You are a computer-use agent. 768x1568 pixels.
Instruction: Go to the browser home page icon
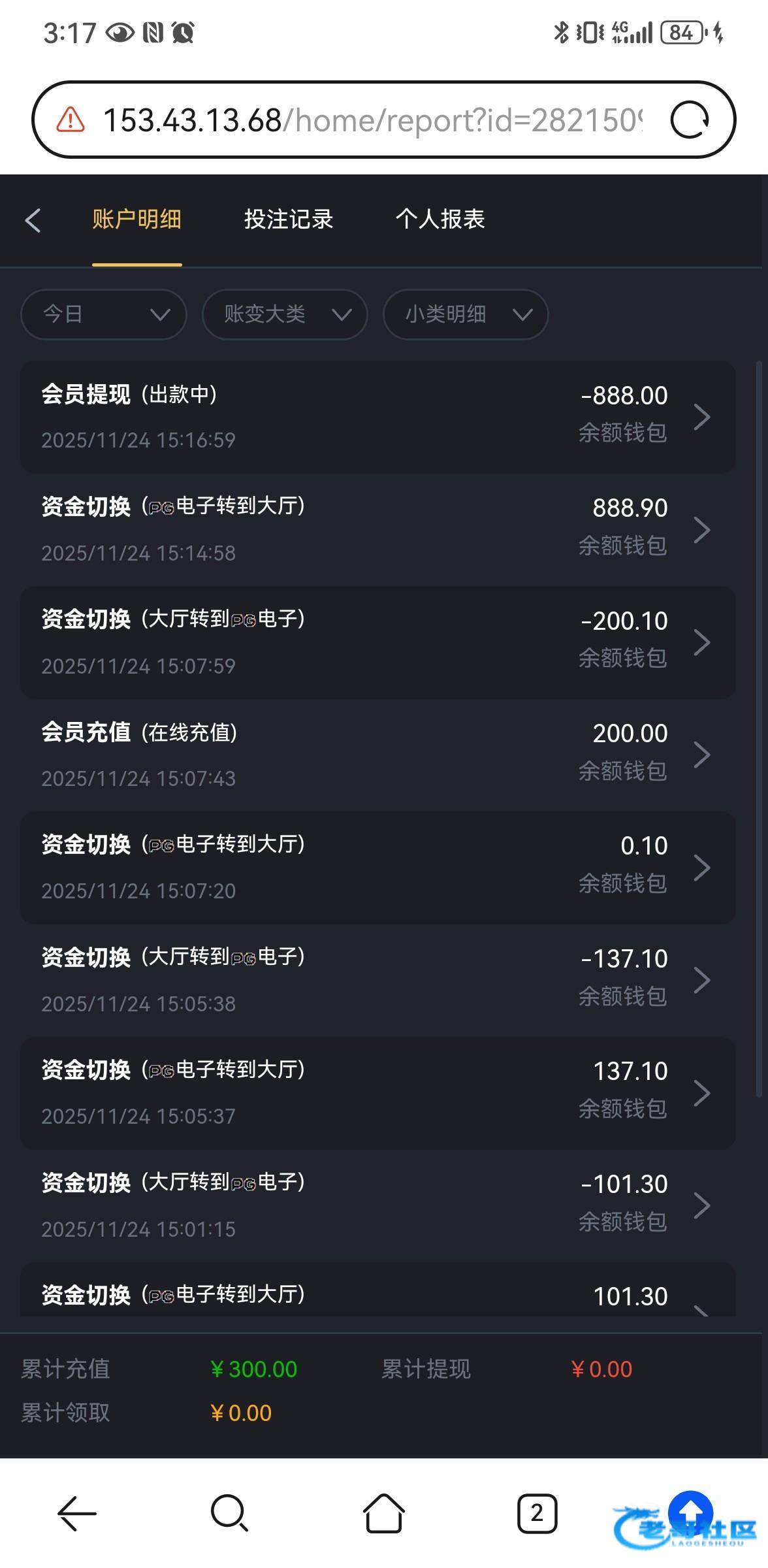[383, 1514]
